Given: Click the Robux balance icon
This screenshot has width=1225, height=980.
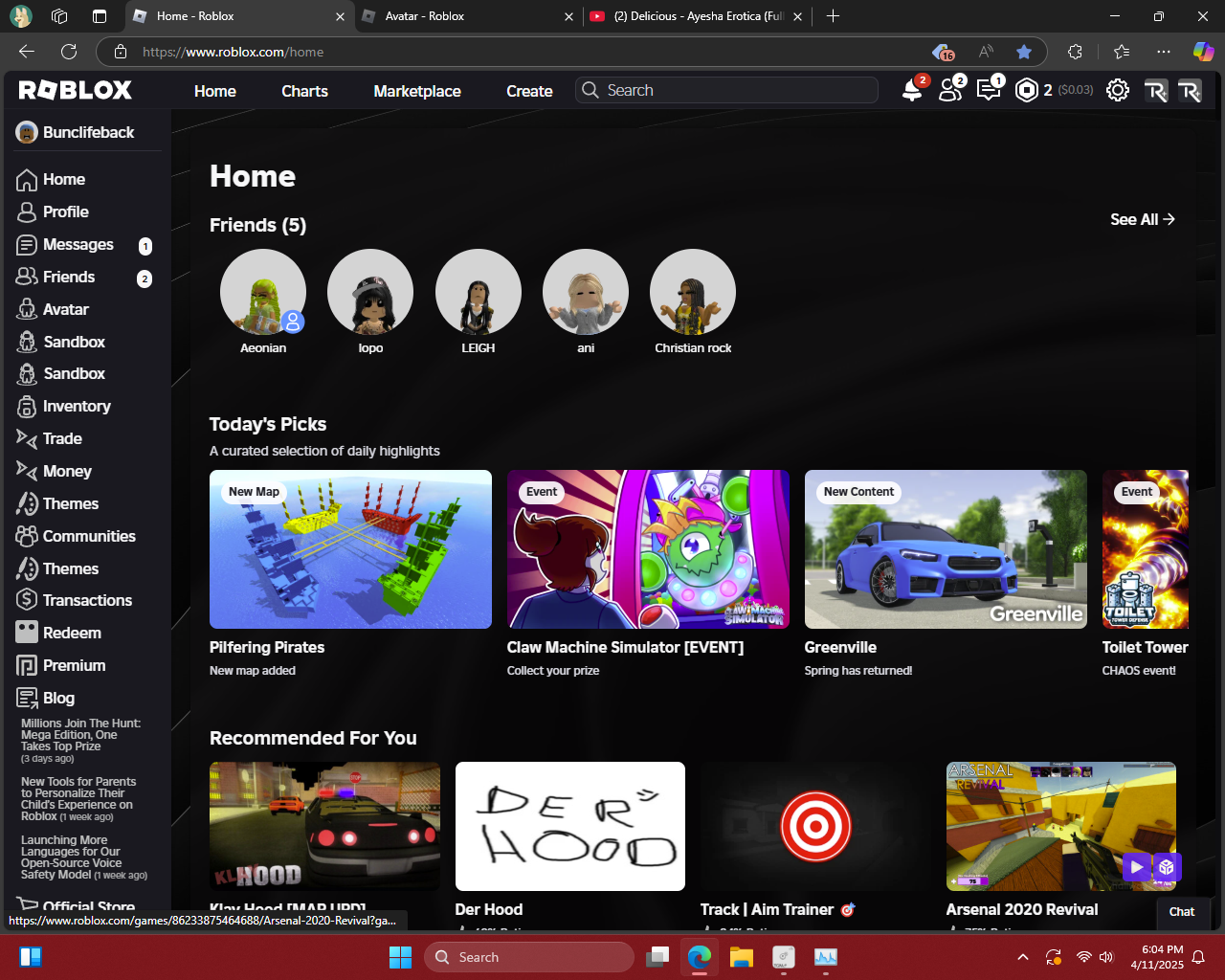Looking at the screenshot, I should tap(1027, 90).
